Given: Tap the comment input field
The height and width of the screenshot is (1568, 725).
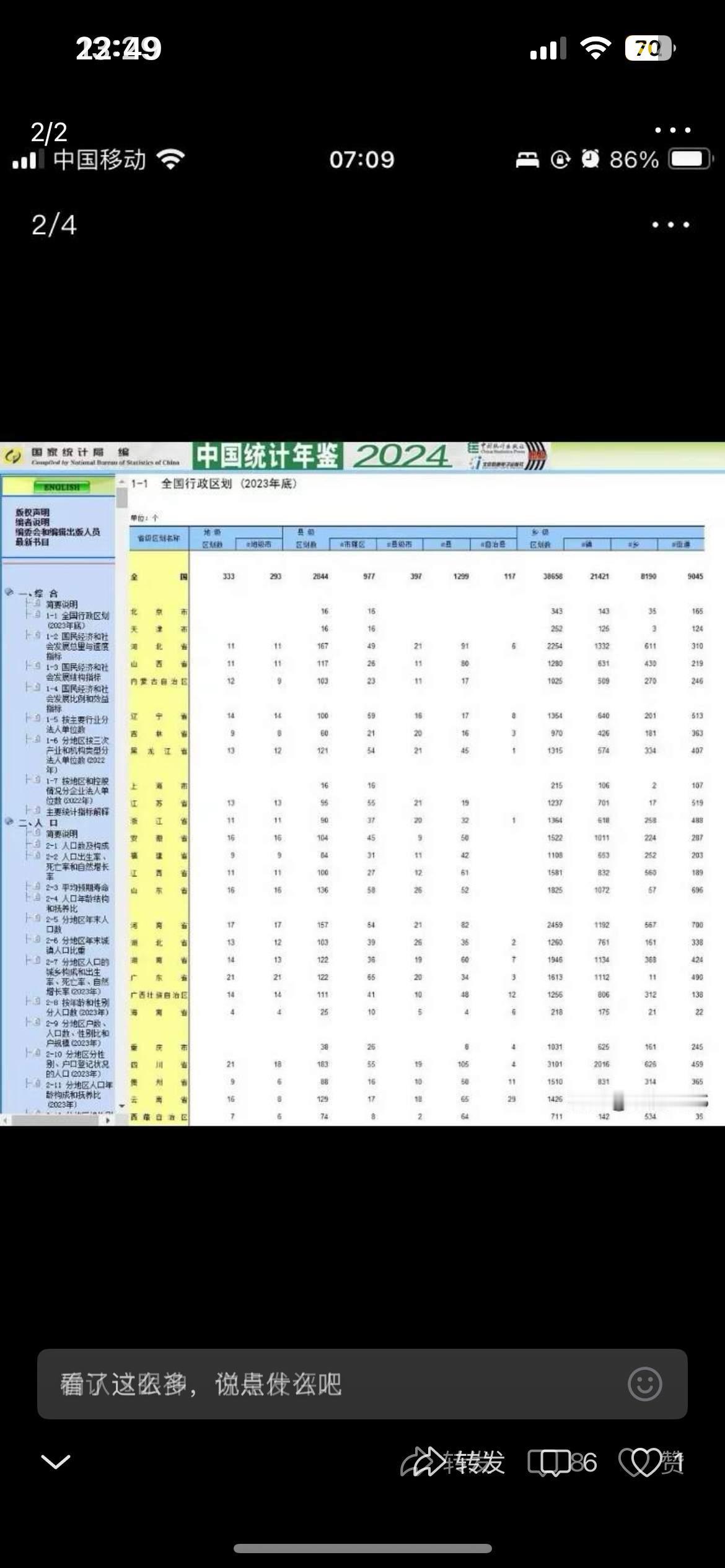Looking at the screenshot, I should 362,1384.
